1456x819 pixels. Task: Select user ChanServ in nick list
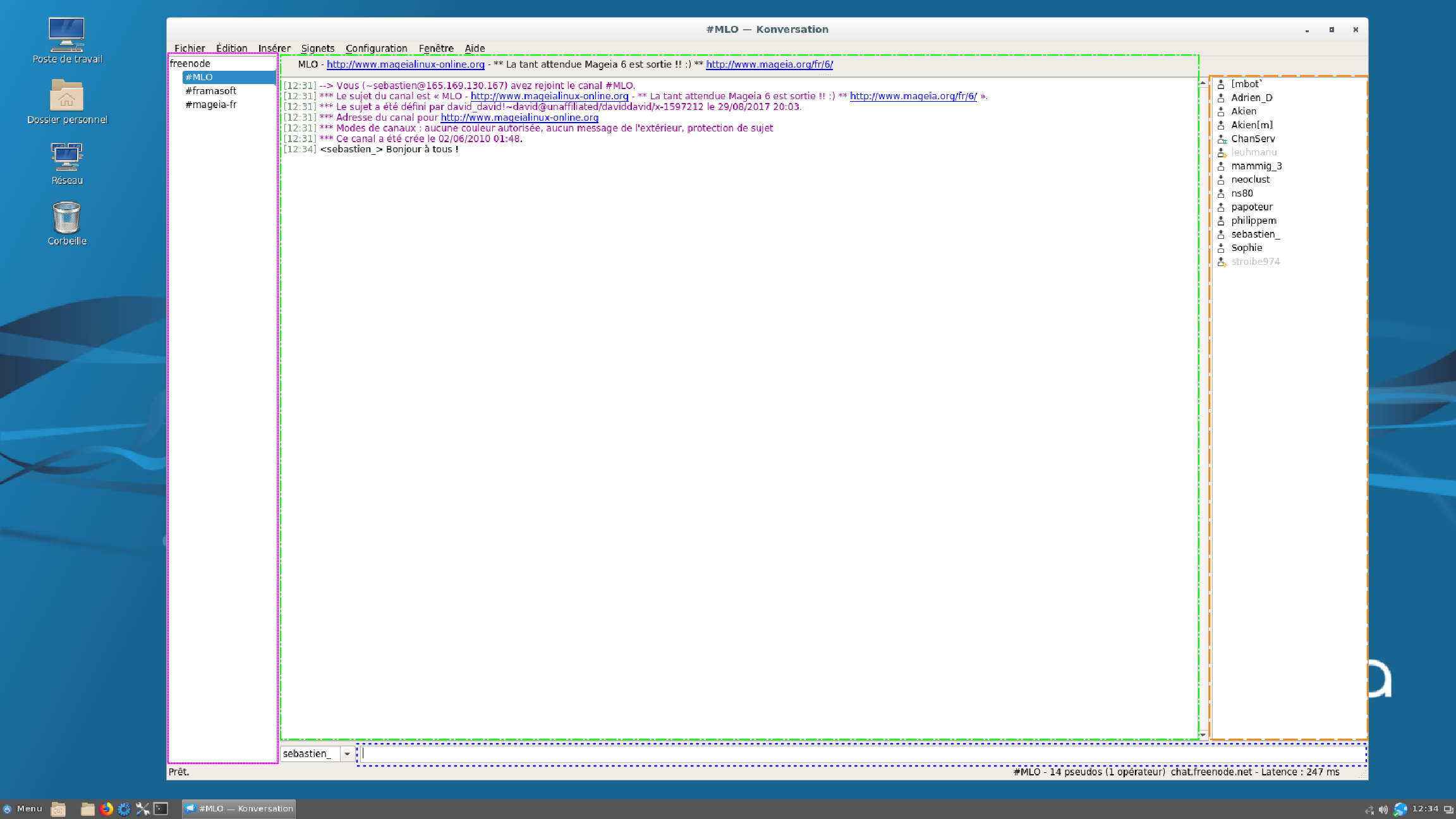pyautogui.click(x=1253, y=138)
